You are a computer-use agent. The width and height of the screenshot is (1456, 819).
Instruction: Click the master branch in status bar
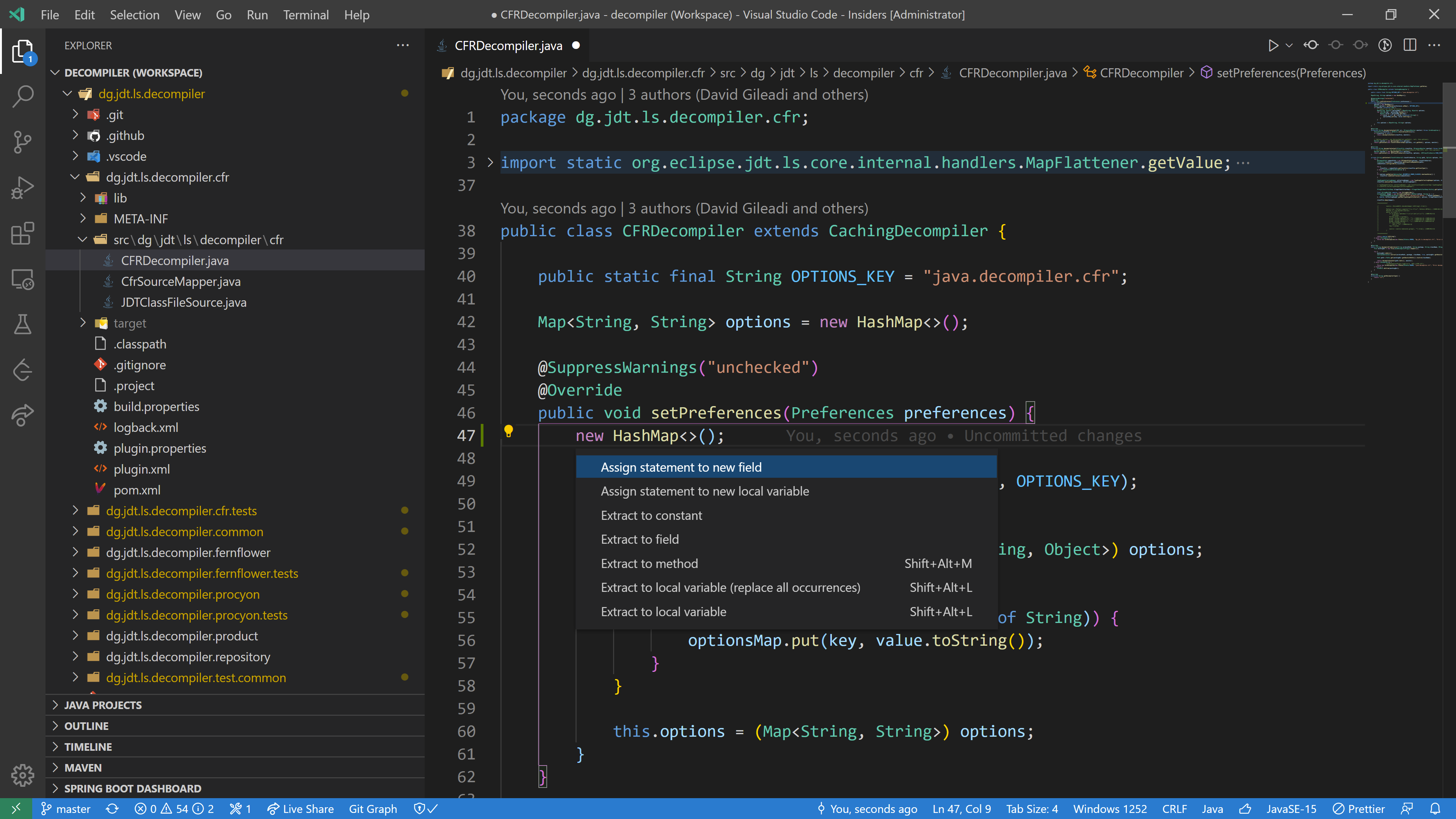tap(66, 809)
